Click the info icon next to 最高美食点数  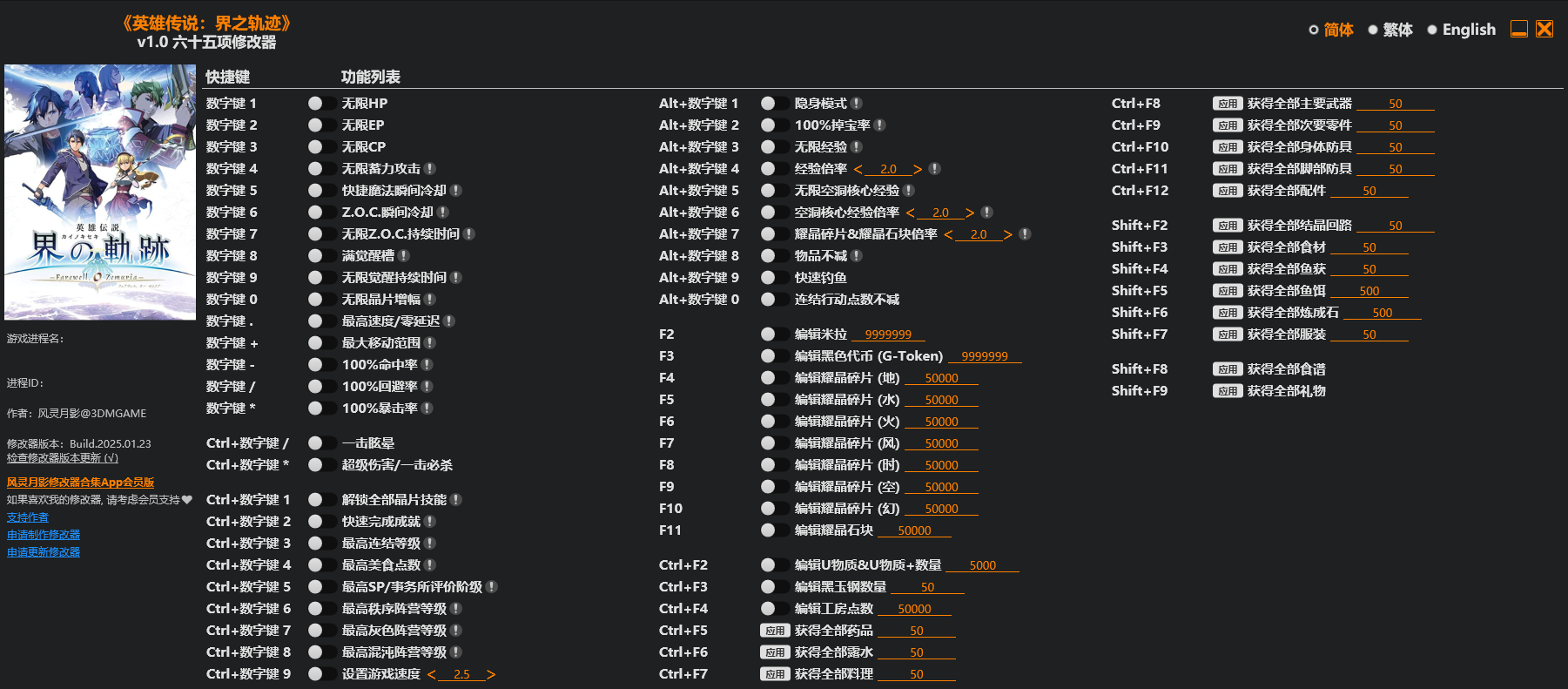point(430,565)
